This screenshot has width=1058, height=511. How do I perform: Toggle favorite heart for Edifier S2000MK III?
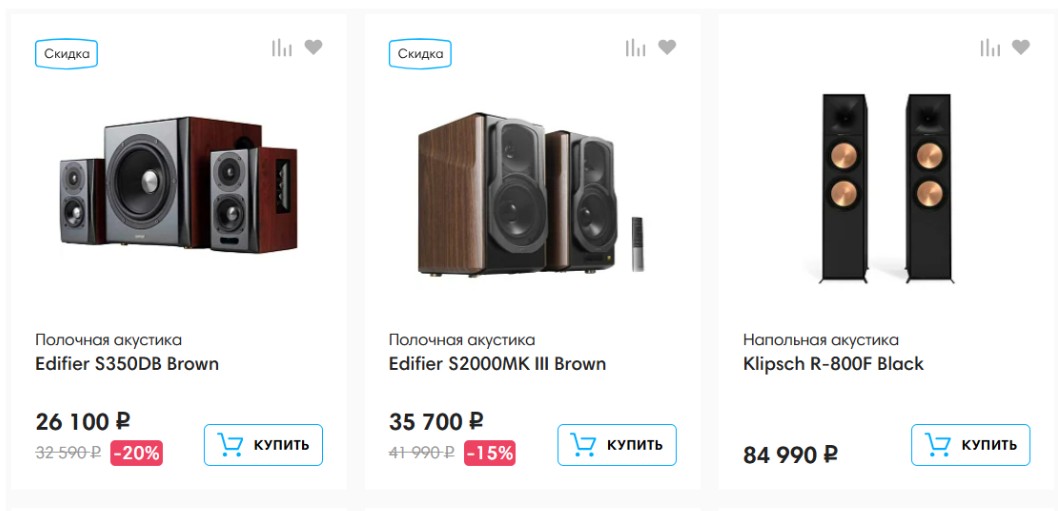click(668, 47)
